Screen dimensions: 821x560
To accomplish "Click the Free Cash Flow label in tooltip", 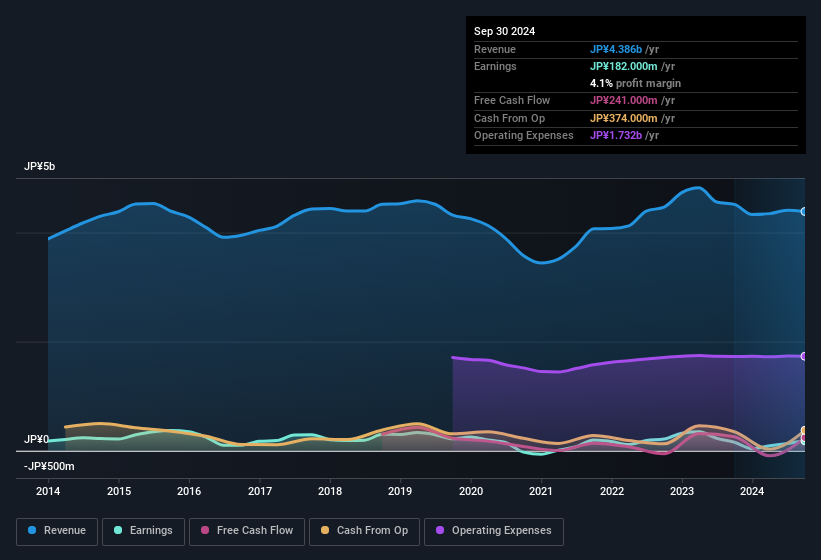I will (x=512, y=100).
